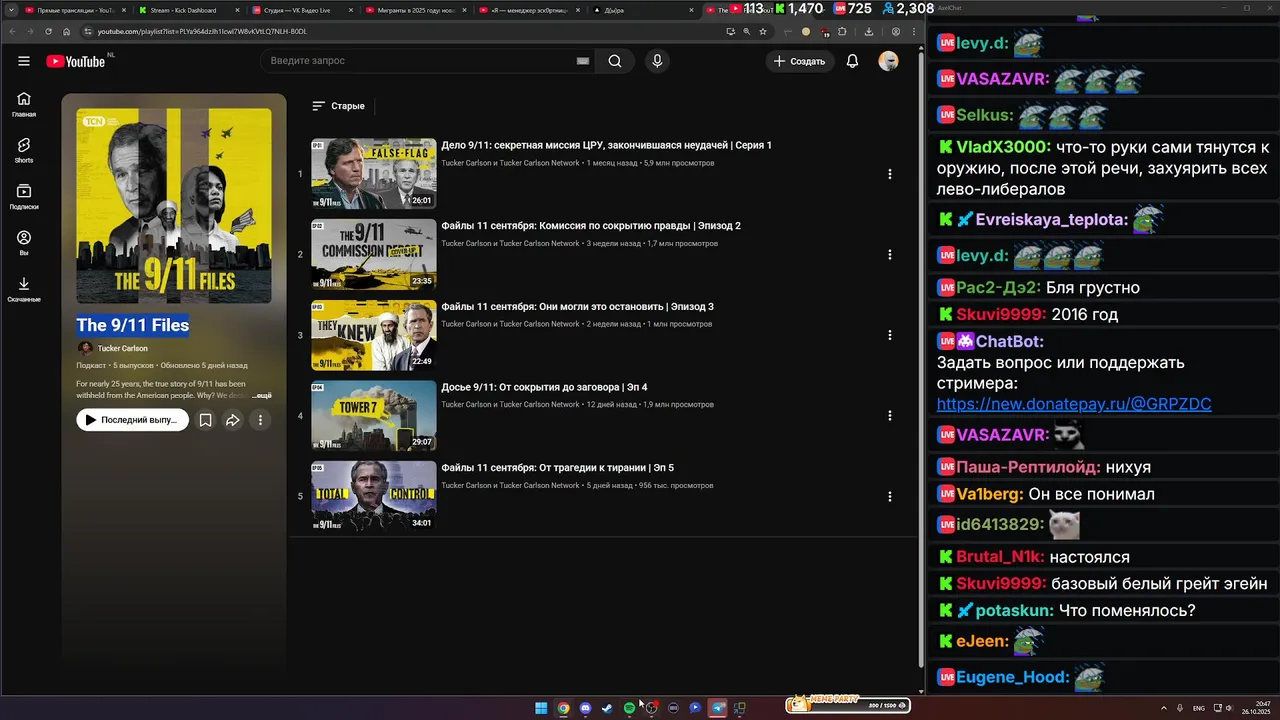
Task: Switch to Студия — VK Видео Live tab
Action: coord(301,10)
